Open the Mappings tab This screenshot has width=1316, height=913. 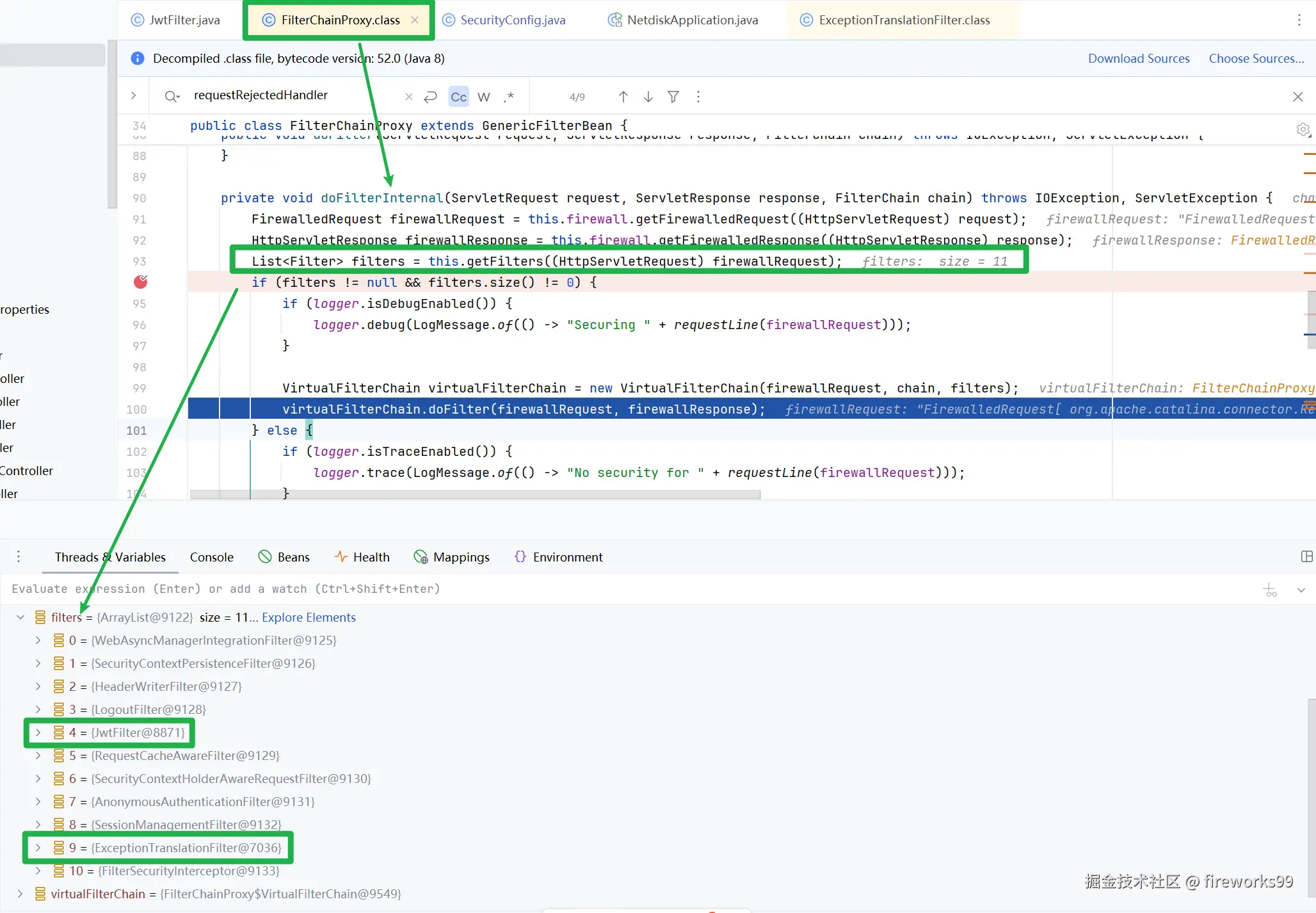[x=452, y=557]
